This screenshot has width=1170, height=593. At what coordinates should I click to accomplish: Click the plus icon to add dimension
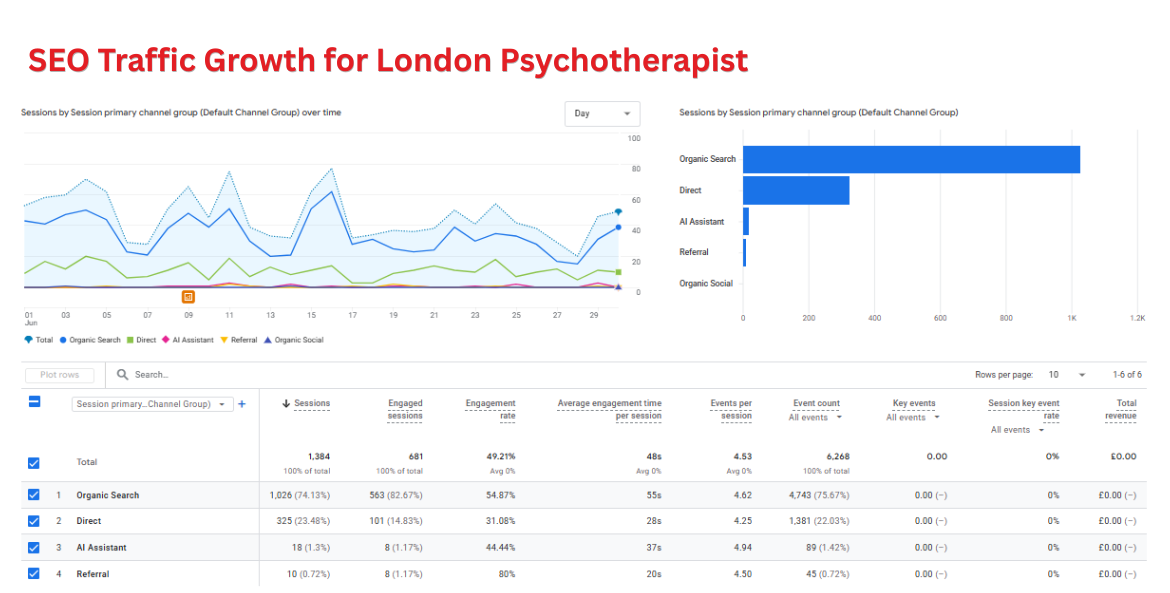coord(242,404)
